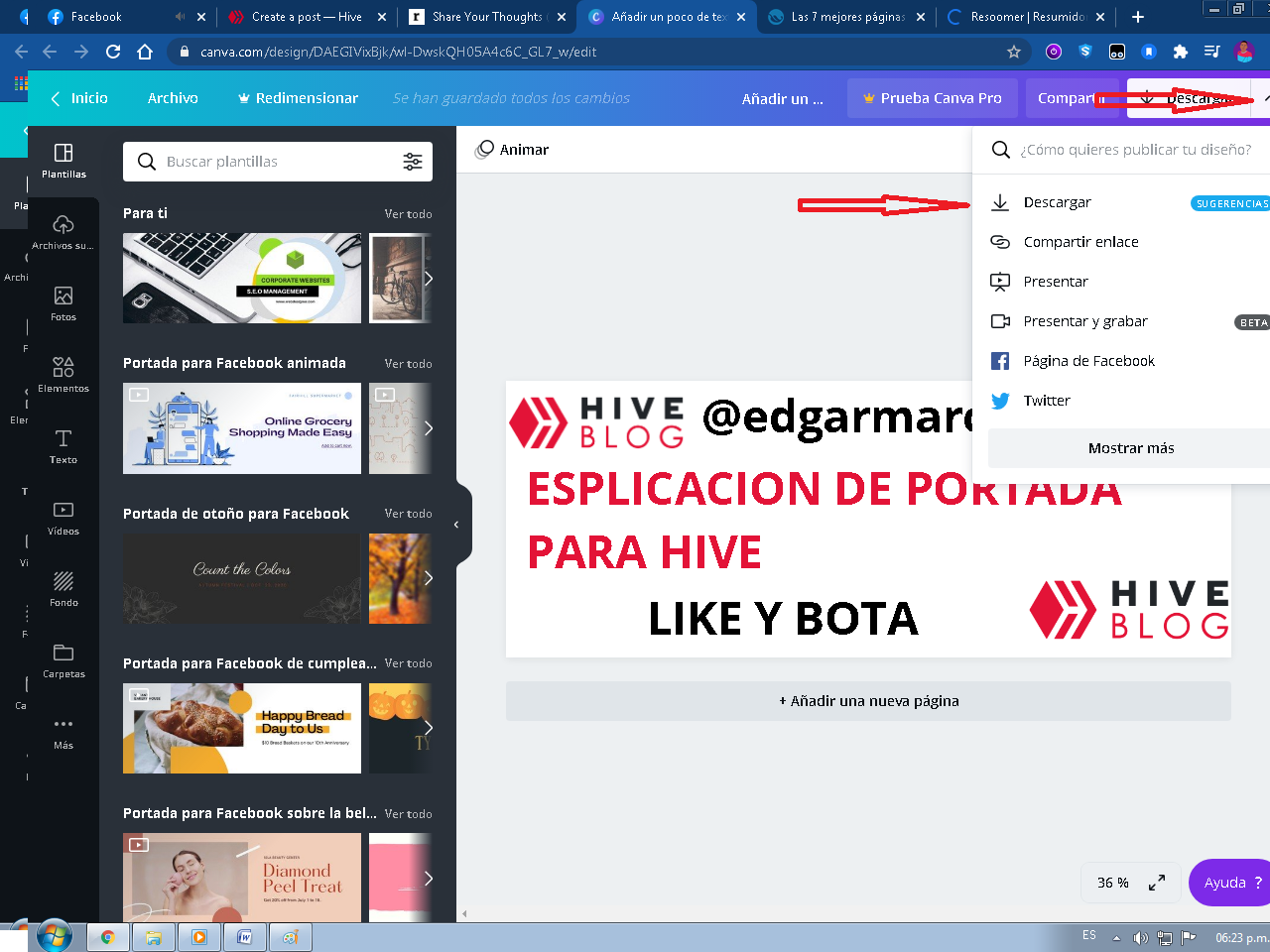The height and width of the screenshot is (952, 1270).
Task: Open the Chrome profile avatar
Action: (x=1244, y=52)
